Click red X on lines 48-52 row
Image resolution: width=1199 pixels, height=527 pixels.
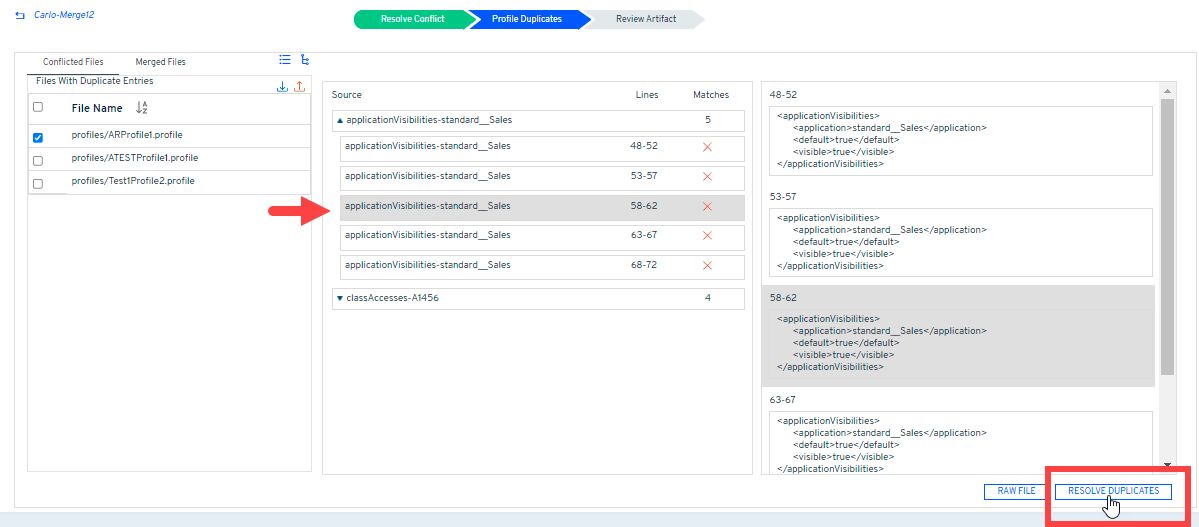coord(707,148)
